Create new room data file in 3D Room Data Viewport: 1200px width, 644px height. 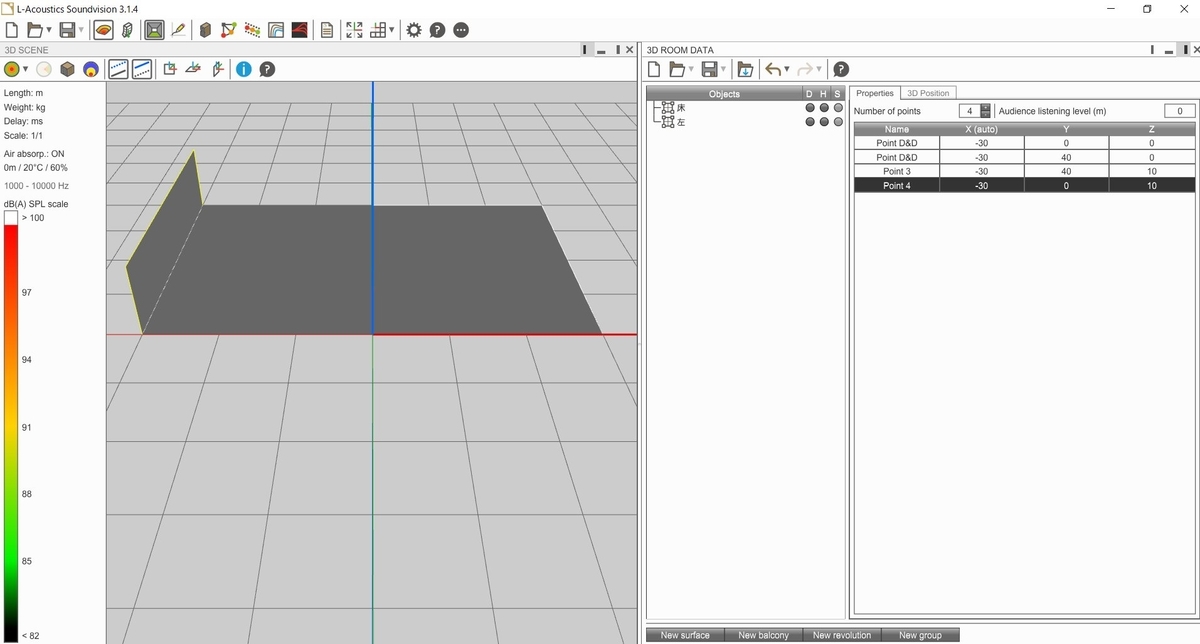[x=654, y=69]
